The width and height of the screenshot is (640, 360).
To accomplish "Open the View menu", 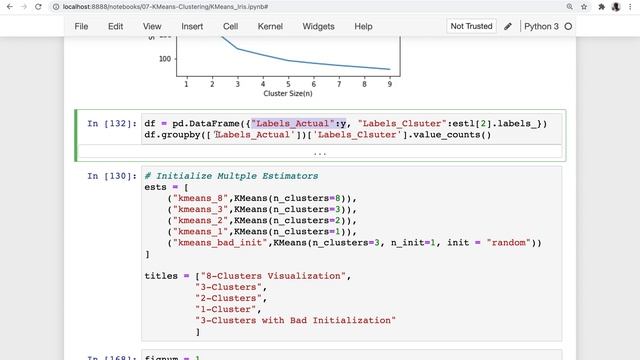I will point(152,27).
